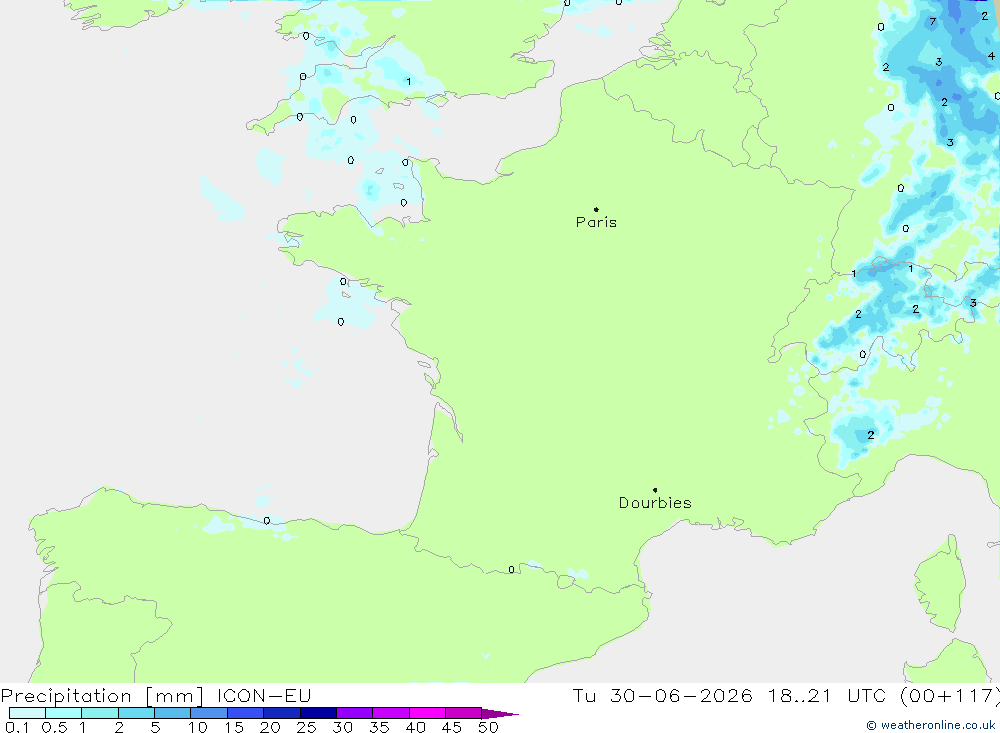Viewport: 1000px width, 733px height.
Task: Click the Dourbies city label
Action: 655,503
